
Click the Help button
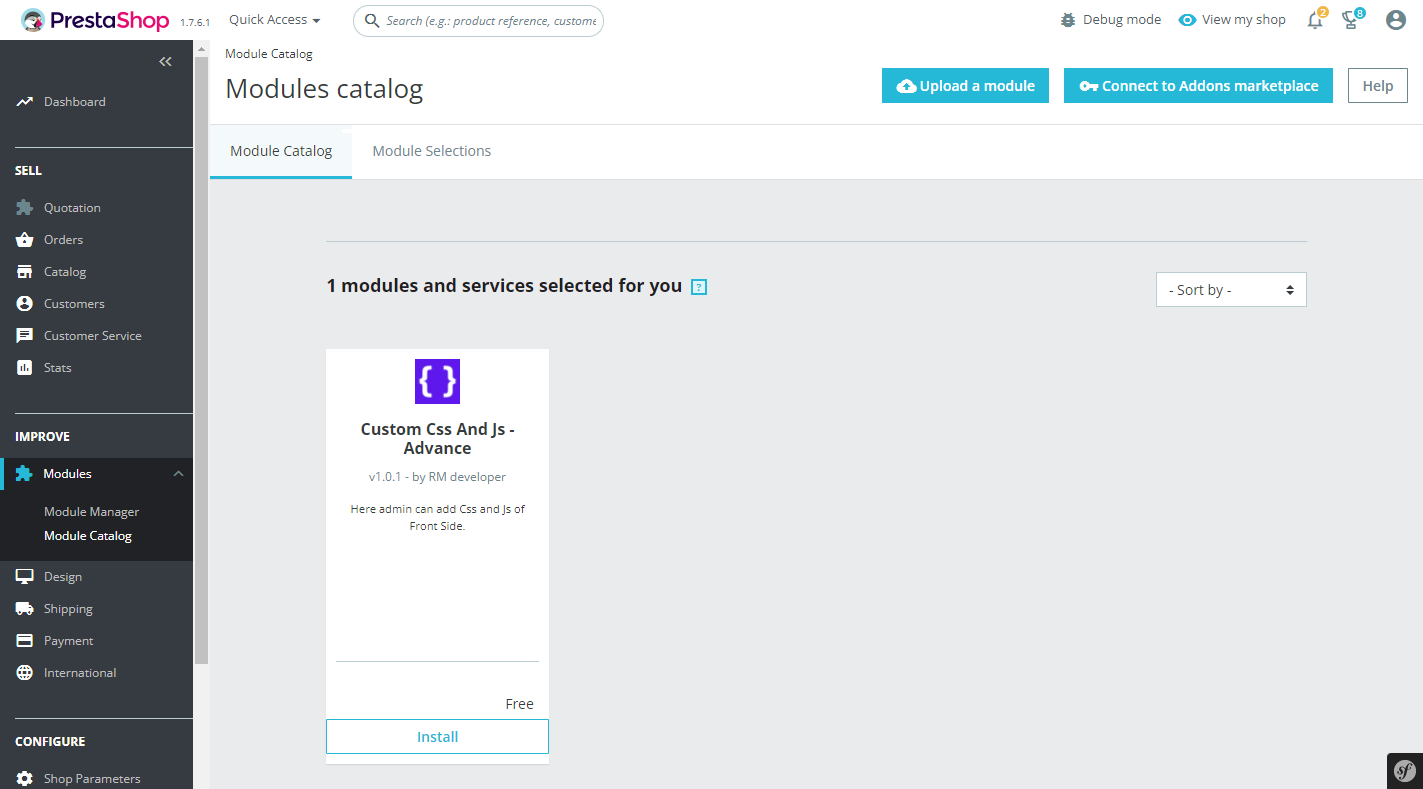point(1377,86)
